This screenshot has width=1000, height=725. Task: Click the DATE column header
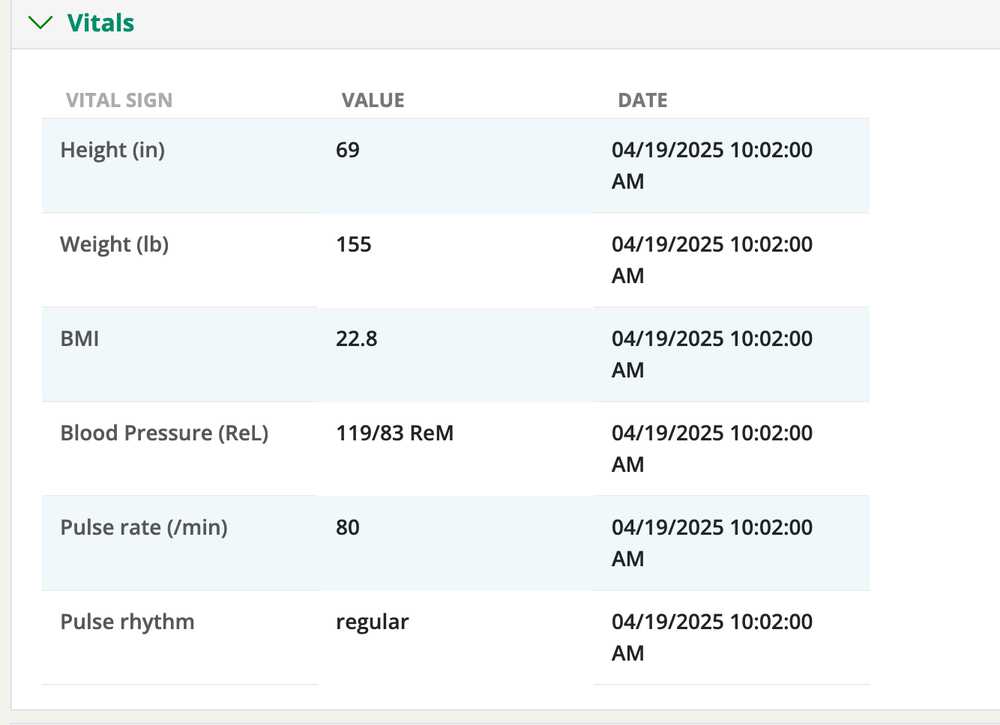pyautogui.click(x=642, y=100)
